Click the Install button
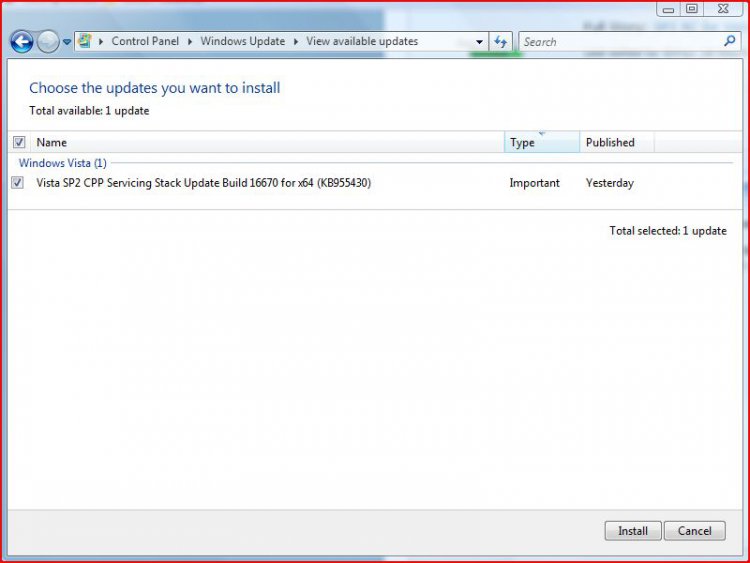This screenshot has height=563, width=750. [633, 531]
